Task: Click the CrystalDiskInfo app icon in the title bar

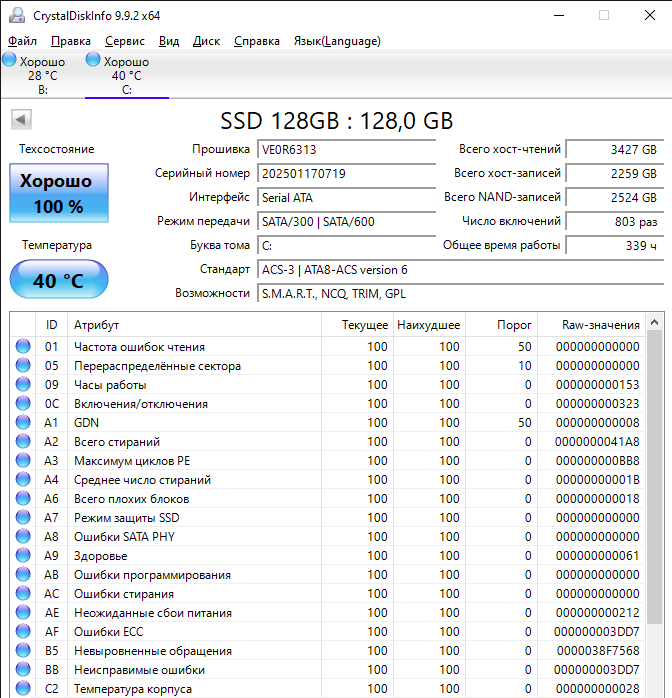Action: (x=17, y=16)
